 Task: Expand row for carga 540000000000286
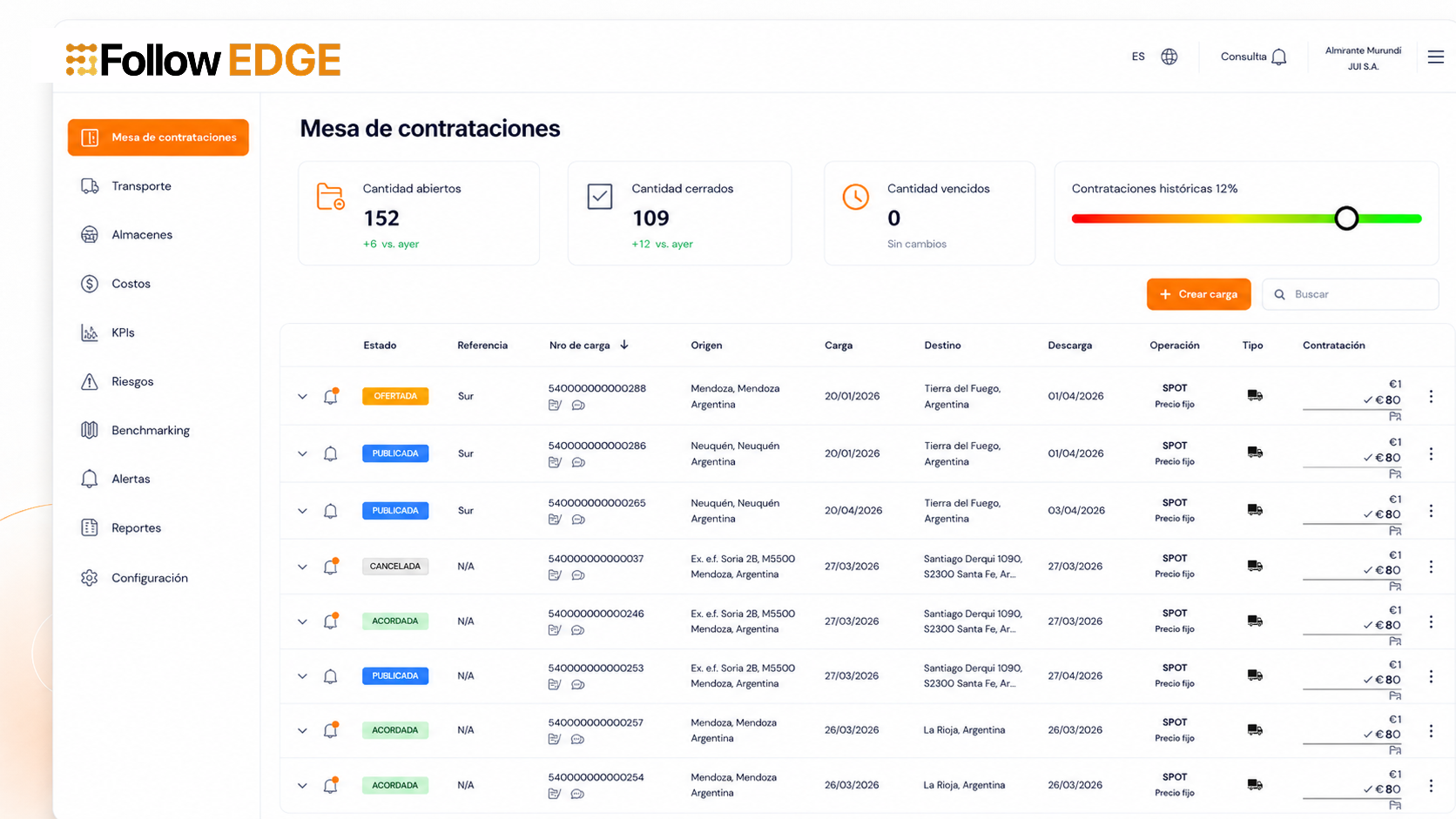(x=302, y=454)
